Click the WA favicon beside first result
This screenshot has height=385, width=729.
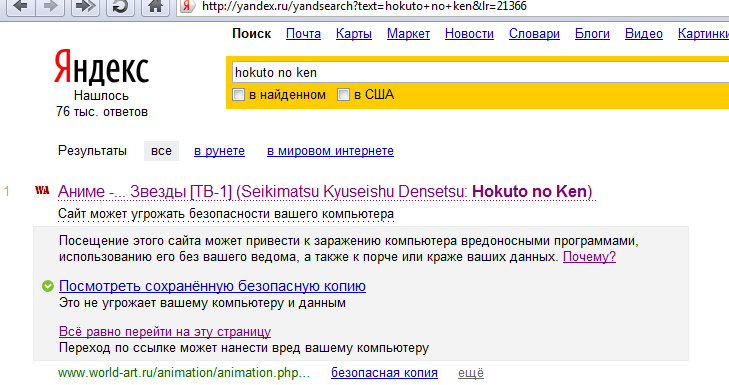coord(42,191)
